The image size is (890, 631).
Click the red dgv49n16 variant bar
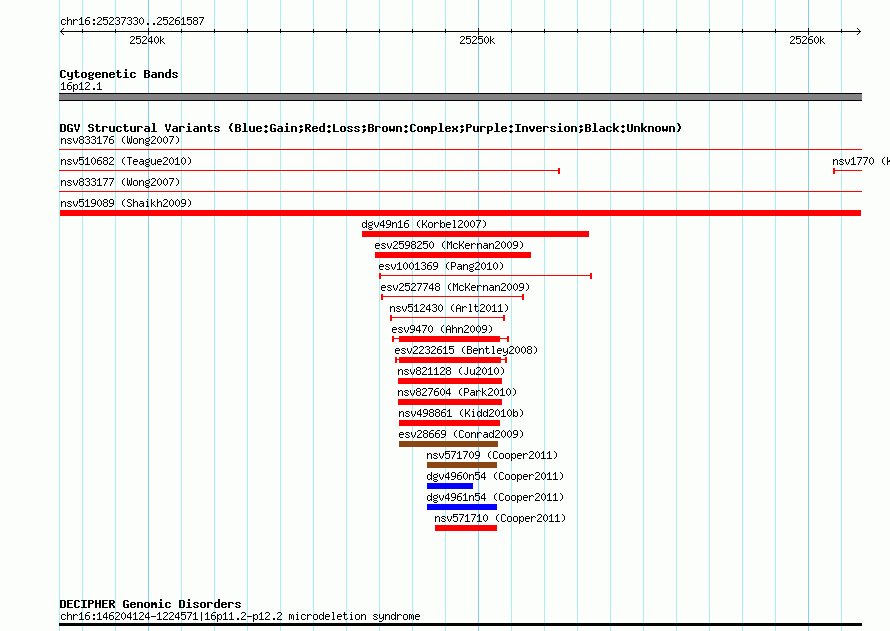pos(475,234)
